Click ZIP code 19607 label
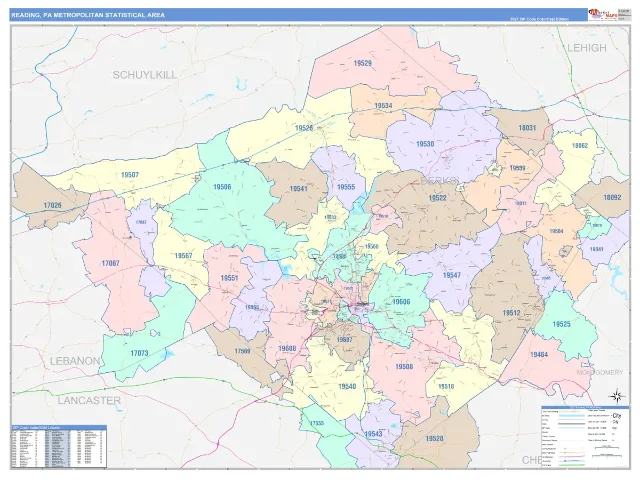 point(344,340)
